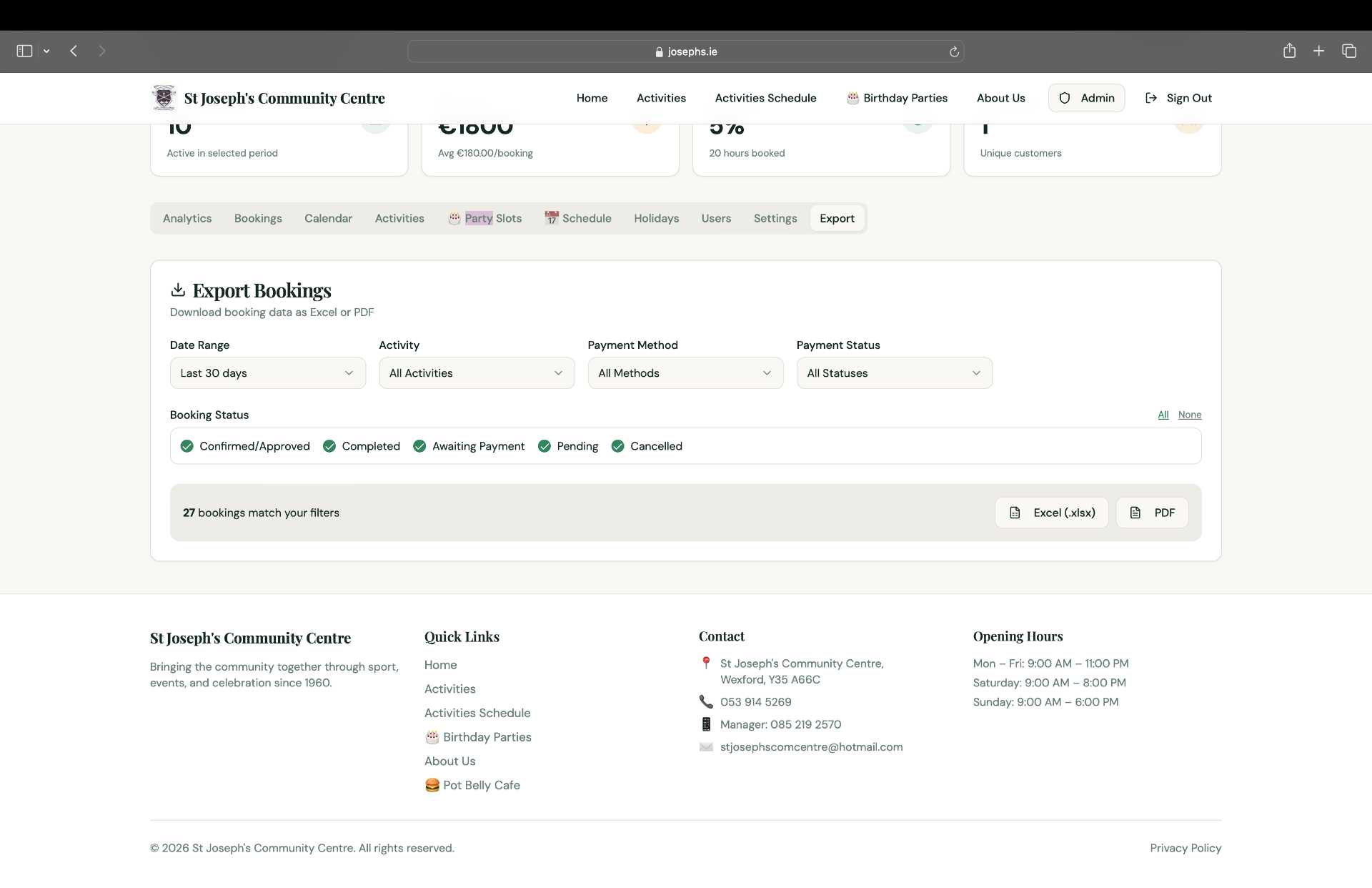Open Home in footer Quick Links
1372x888 pixels.
pyautogui.click(x=440, y=665)
